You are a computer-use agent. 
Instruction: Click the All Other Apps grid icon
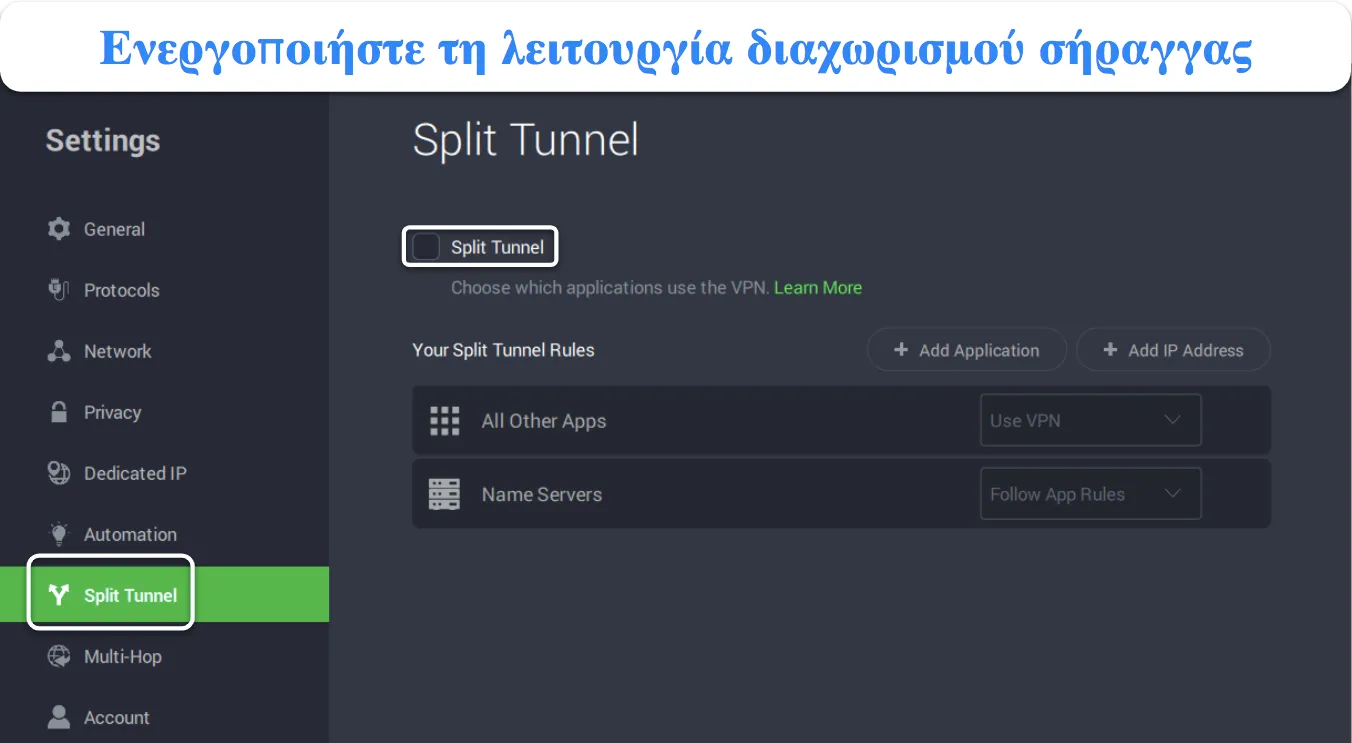444,421
